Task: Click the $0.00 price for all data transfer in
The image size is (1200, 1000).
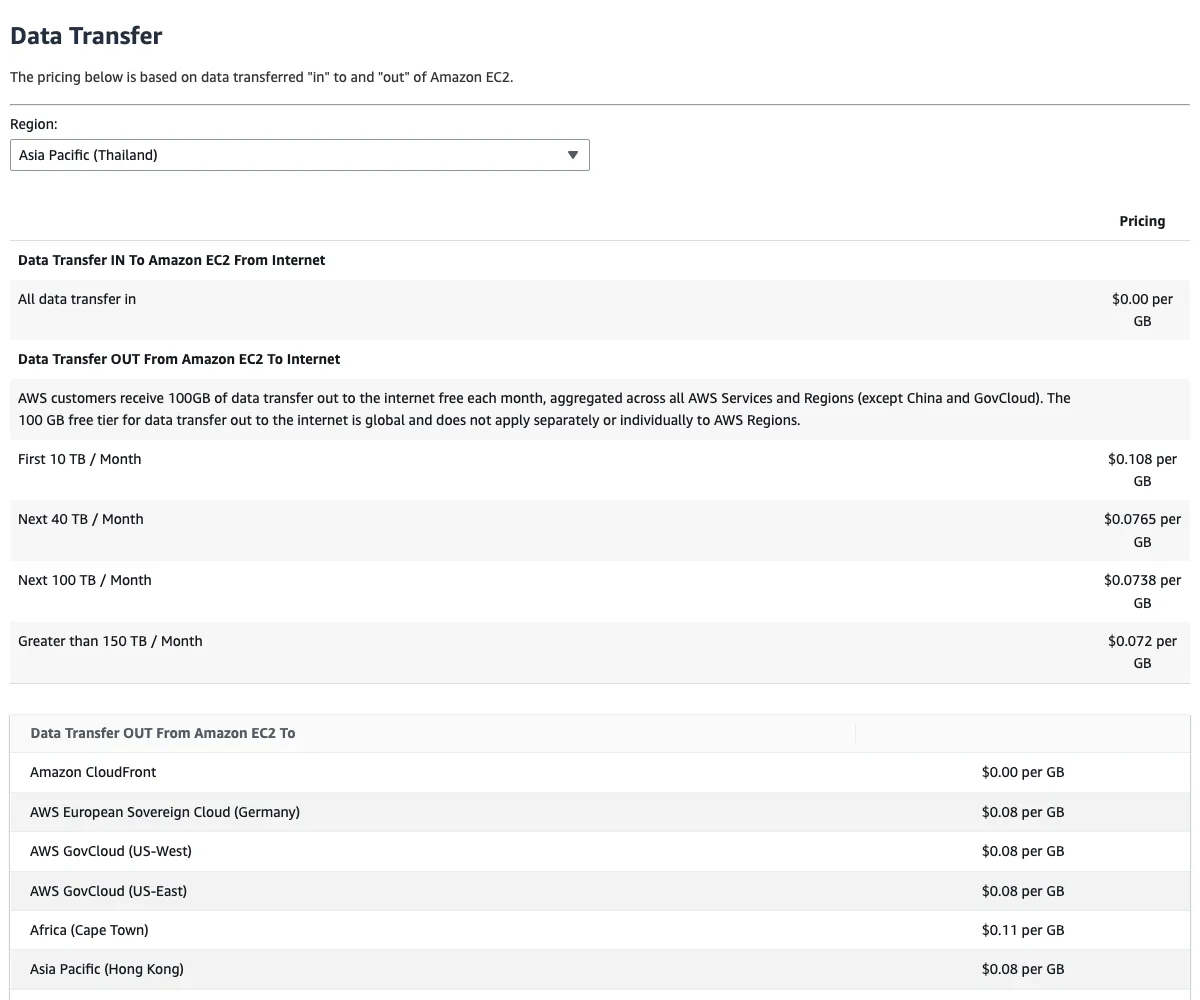Action: (x=1142, y=310)
